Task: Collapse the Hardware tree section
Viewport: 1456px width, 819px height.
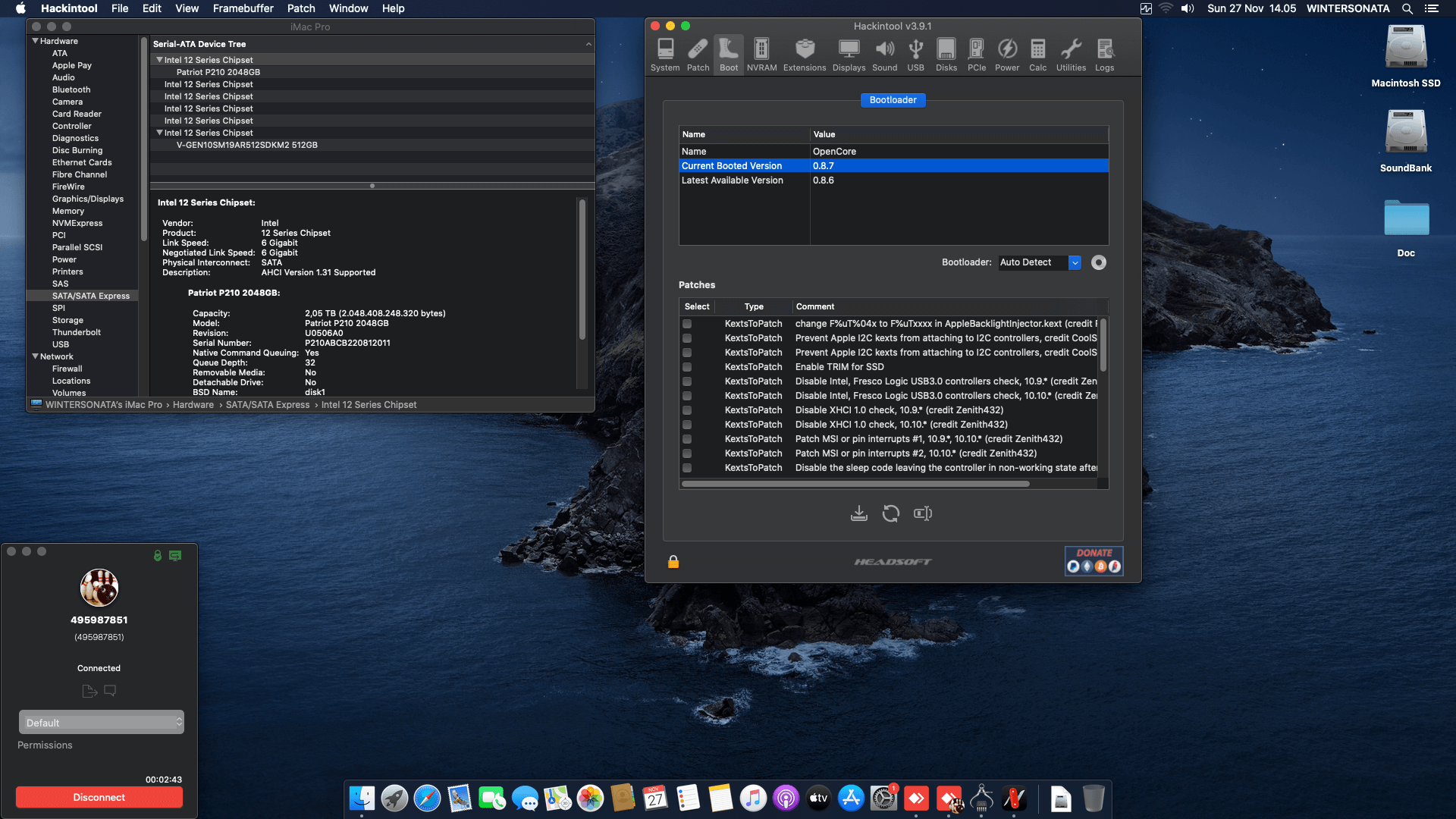Action: [36, 41]
